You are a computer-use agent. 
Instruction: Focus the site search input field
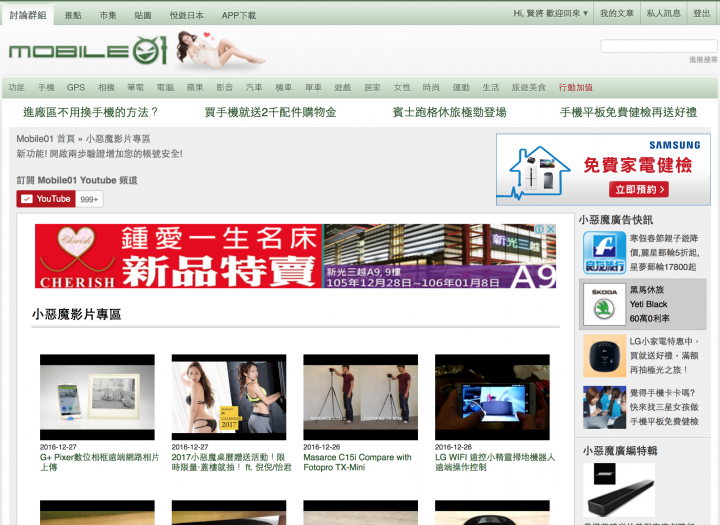[659, 46]
